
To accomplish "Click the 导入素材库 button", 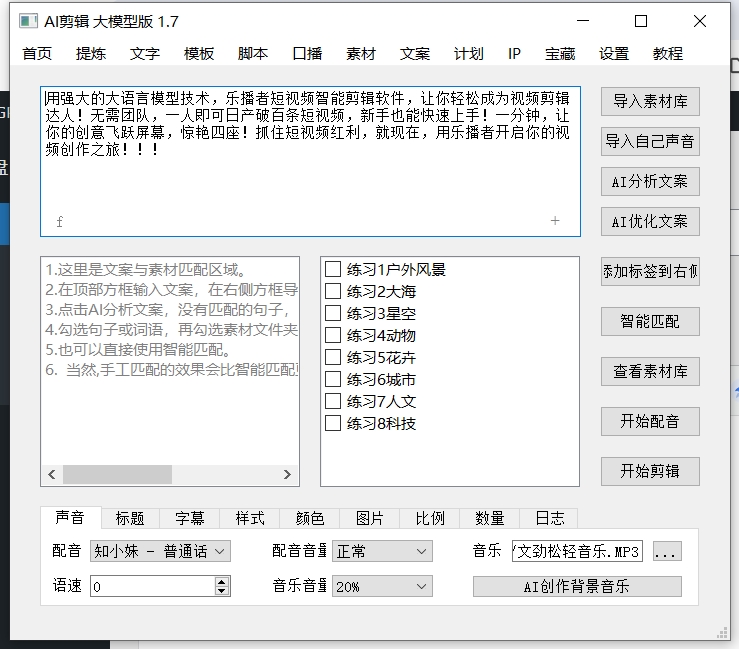I will [650, 102].
